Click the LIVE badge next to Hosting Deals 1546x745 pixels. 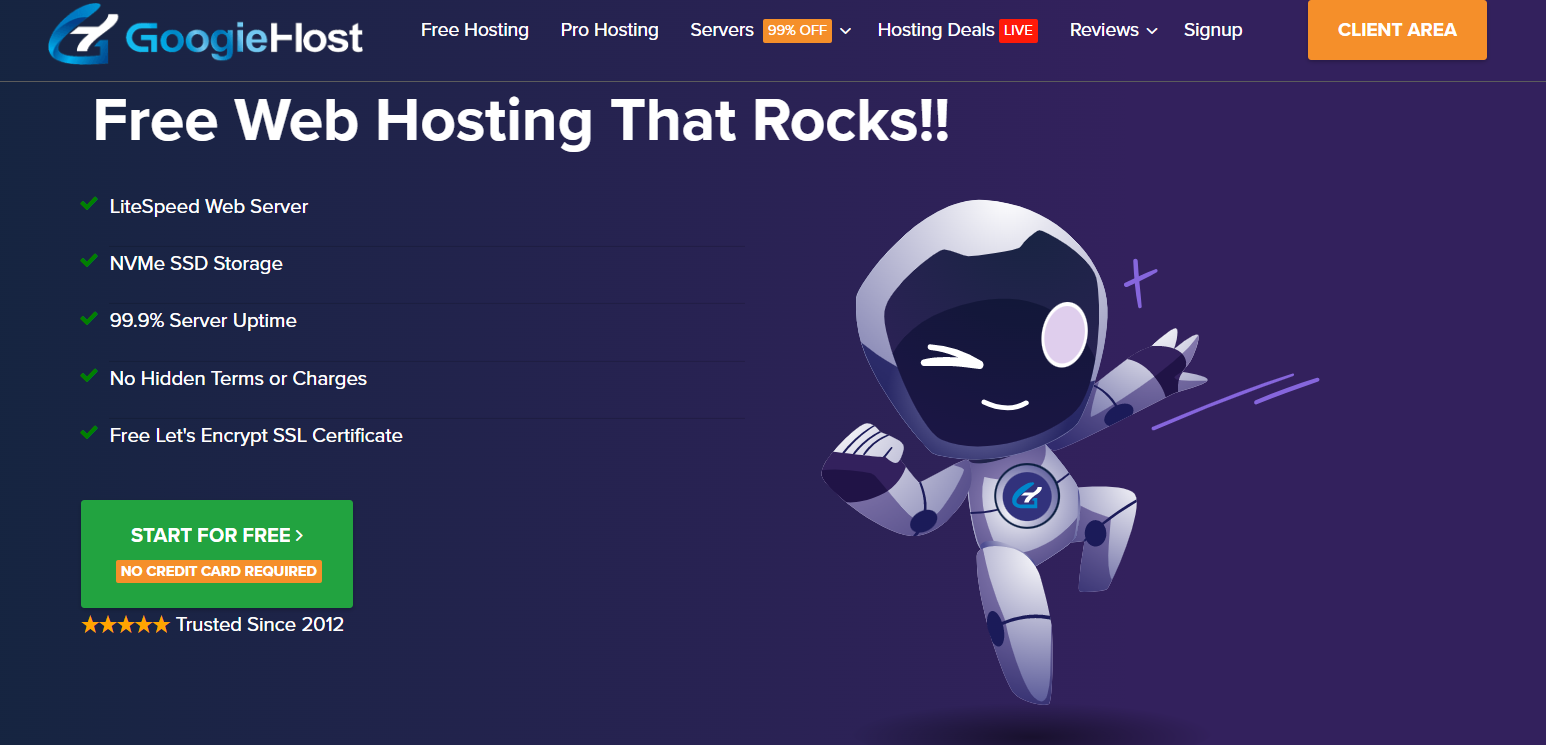coord(1018,30)
